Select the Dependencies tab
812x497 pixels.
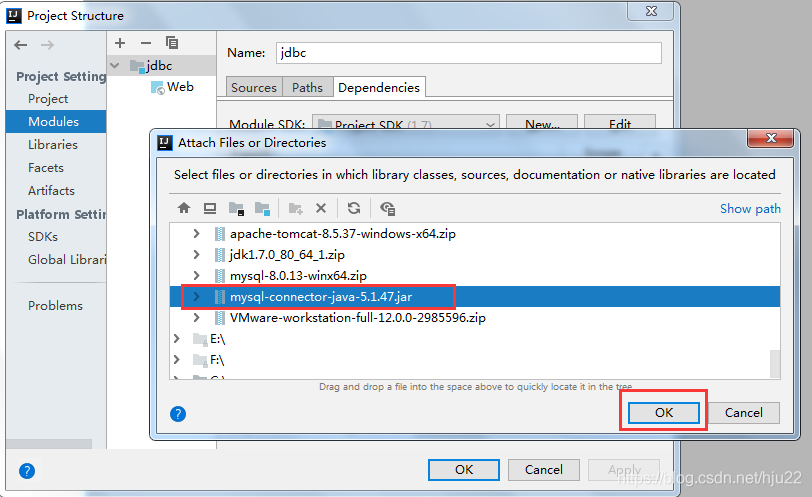point(379,87)
